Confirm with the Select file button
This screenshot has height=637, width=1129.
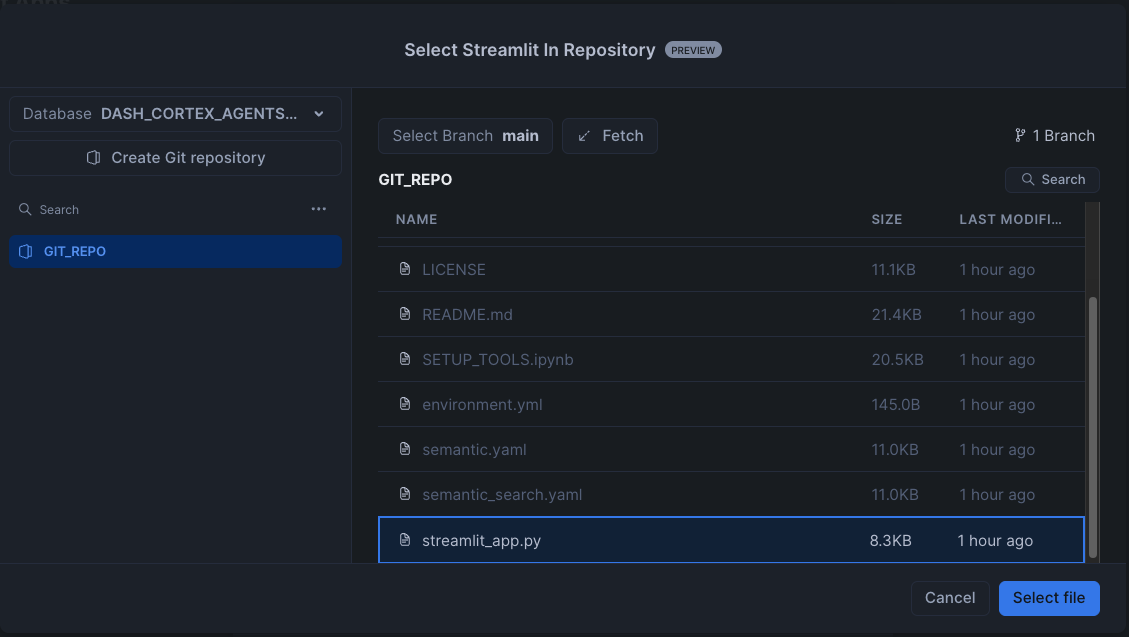coord(1049,598)
